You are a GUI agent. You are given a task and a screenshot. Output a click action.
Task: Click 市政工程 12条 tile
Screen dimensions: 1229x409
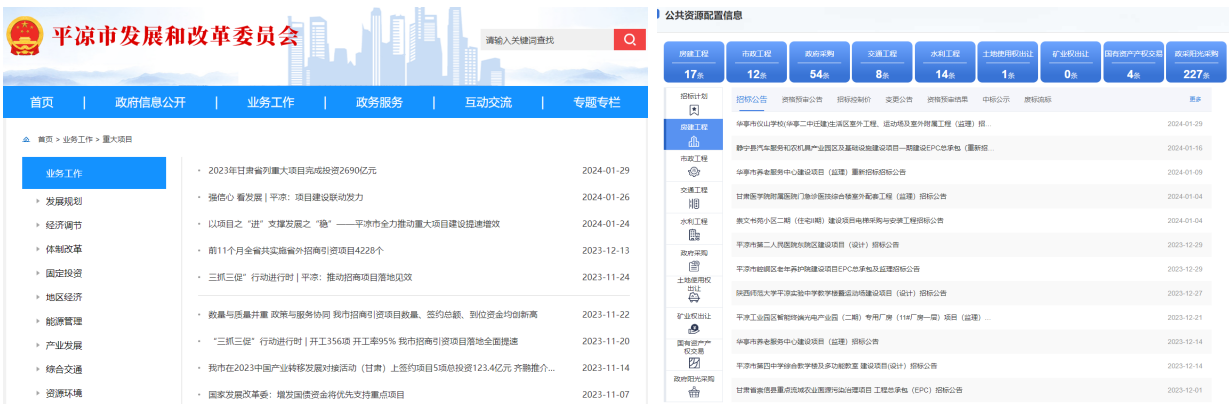(x=756, y=62)
